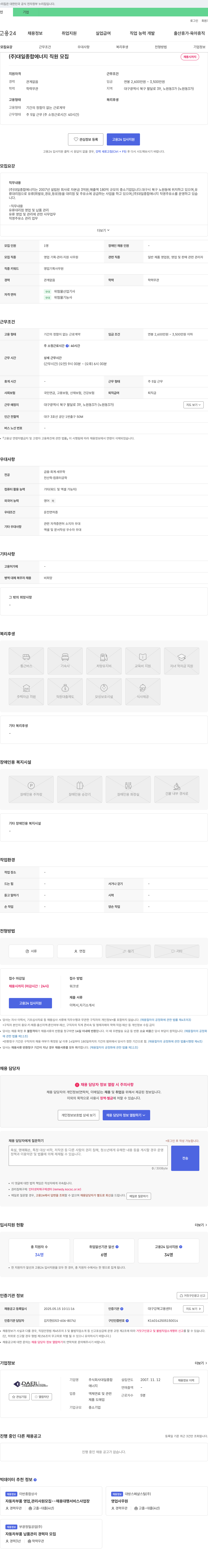The height and width of the screenshot is (1568, 208).
Task: Jump to the 전형방법 section tab
Action: pyautogui.click(x=160, y=47)
